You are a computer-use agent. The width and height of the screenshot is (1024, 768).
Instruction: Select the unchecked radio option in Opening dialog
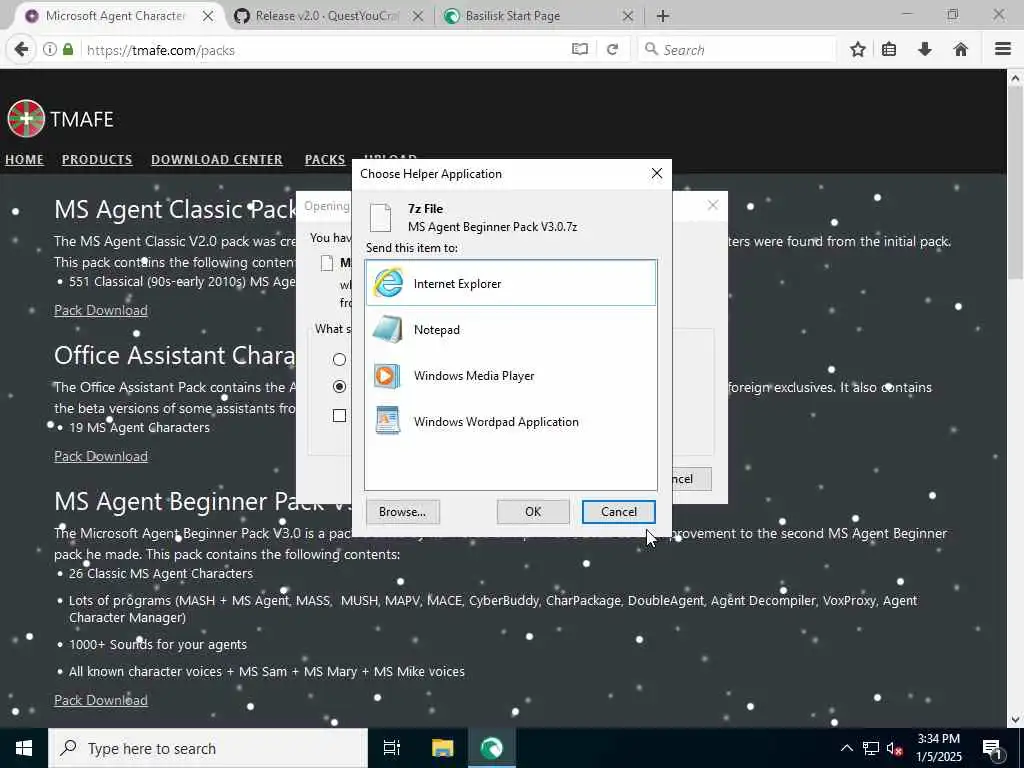pos(340,359)
